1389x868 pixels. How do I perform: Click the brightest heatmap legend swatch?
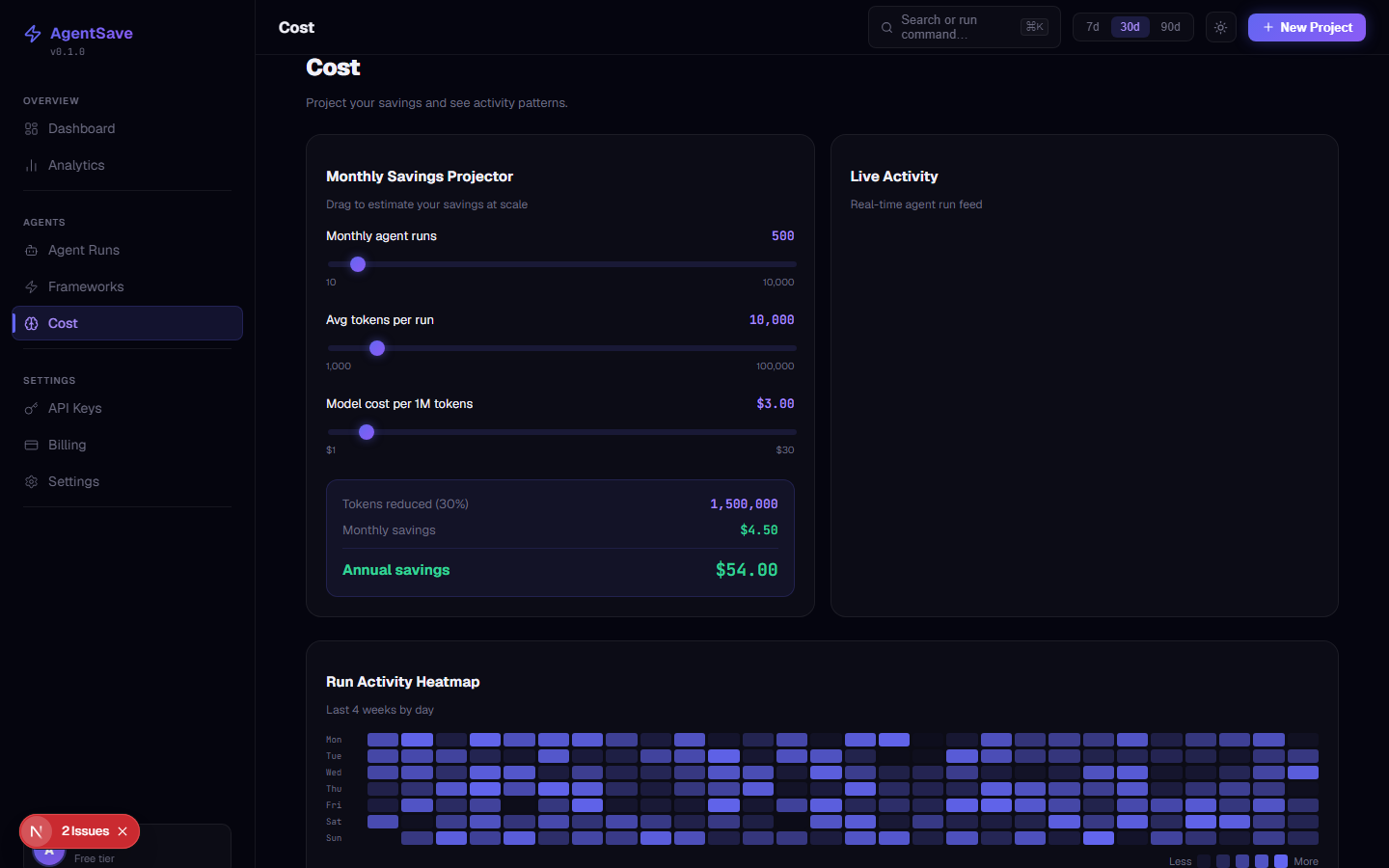[1281, 861]
